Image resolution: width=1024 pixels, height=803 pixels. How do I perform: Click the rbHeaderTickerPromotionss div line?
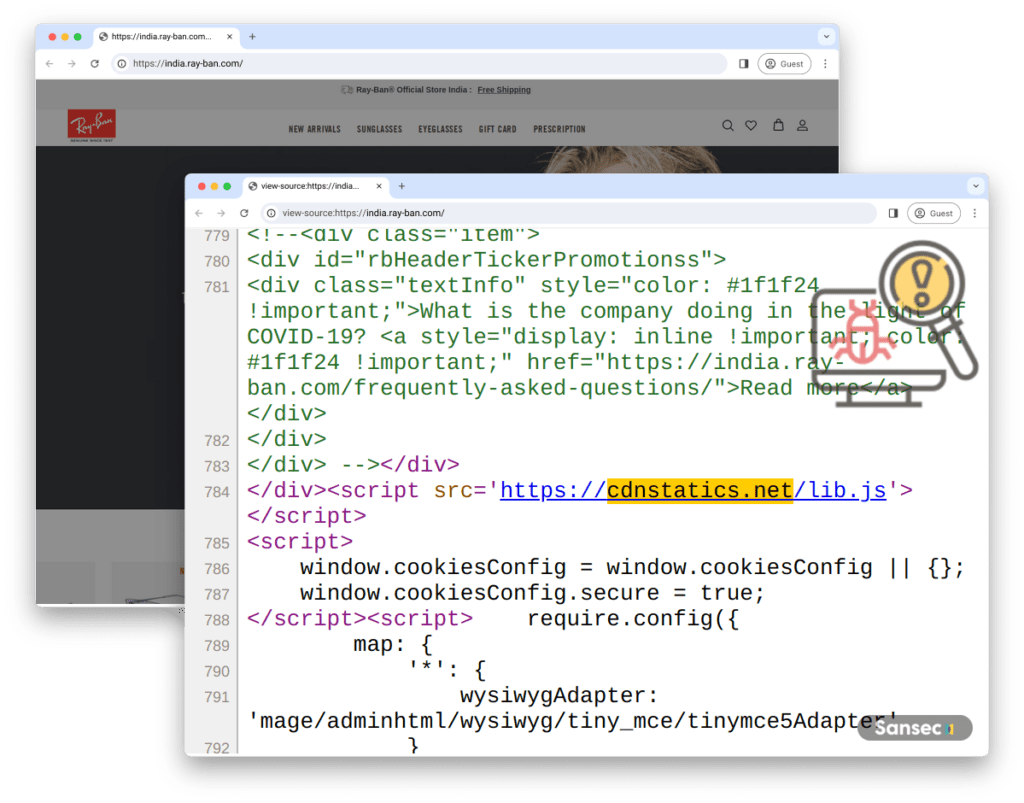tap(486, 260)
